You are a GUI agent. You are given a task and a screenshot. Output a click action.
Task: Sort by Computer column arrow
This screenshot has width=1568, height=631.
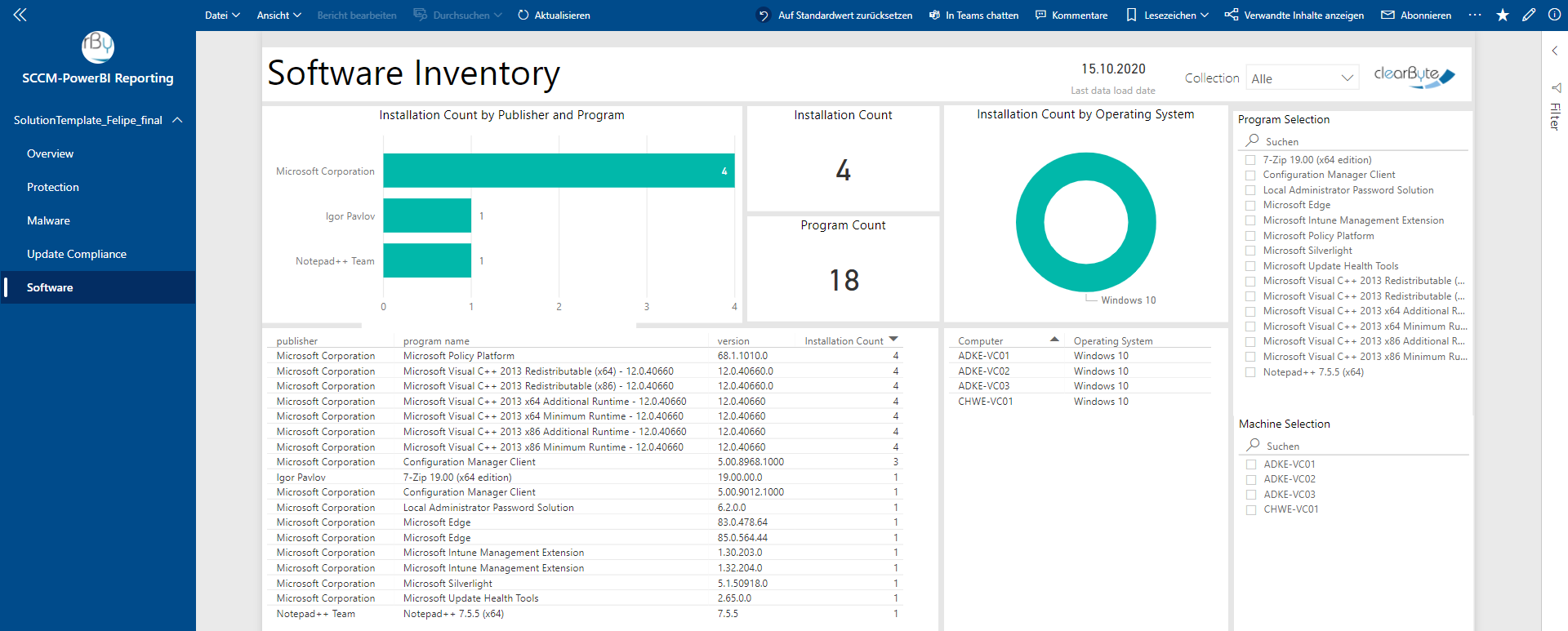point(1054,339)
